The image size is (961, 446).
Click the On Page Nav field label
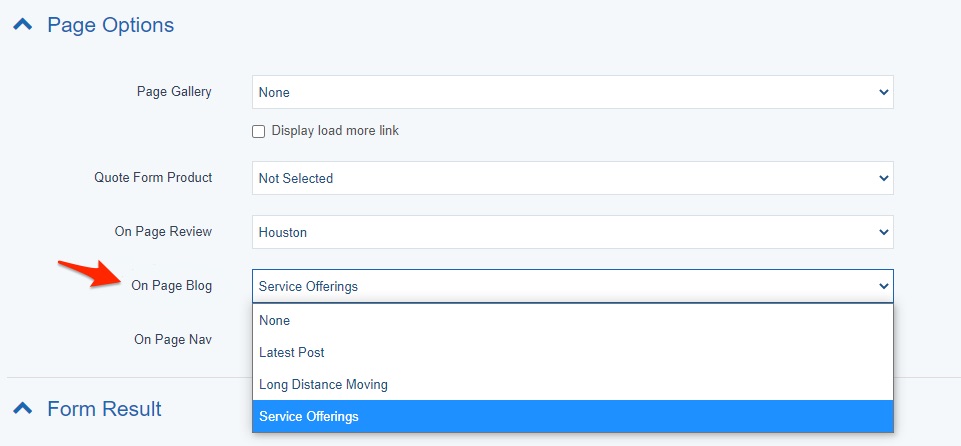pos(173,340)
